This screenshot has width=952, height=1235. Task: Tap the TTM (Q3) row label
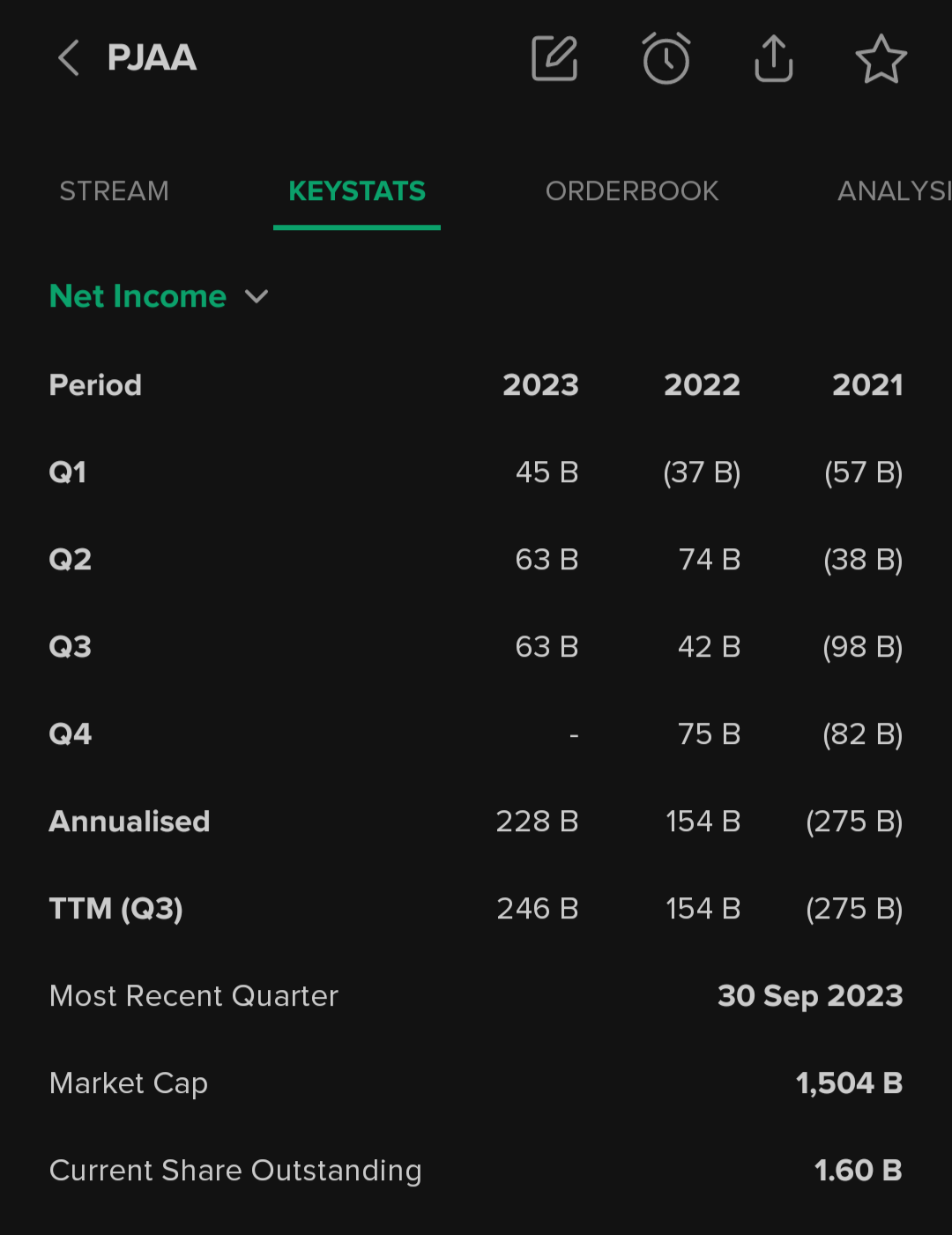(x=116, y=909)
